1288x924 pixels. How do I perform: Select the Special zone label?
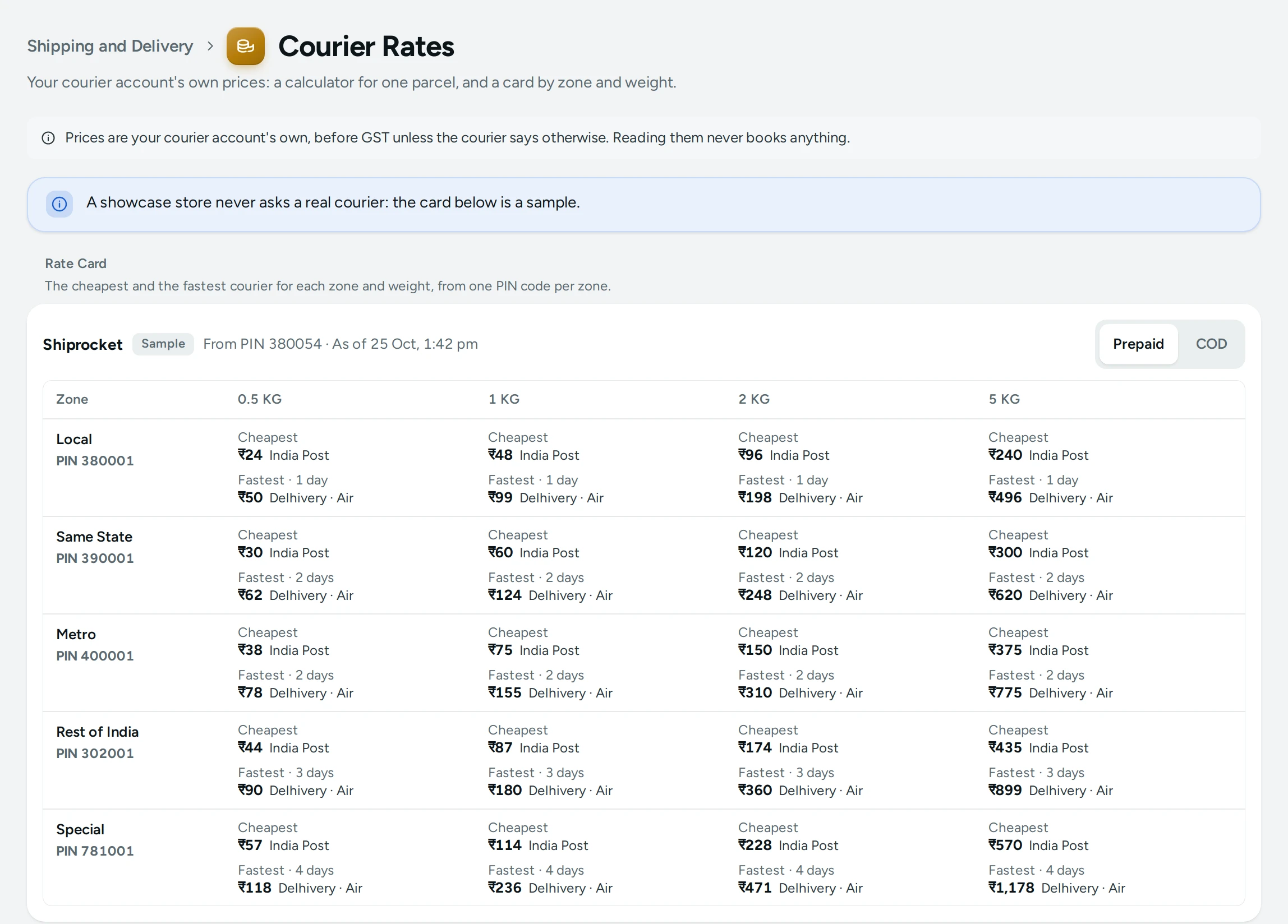pos(80,830)
